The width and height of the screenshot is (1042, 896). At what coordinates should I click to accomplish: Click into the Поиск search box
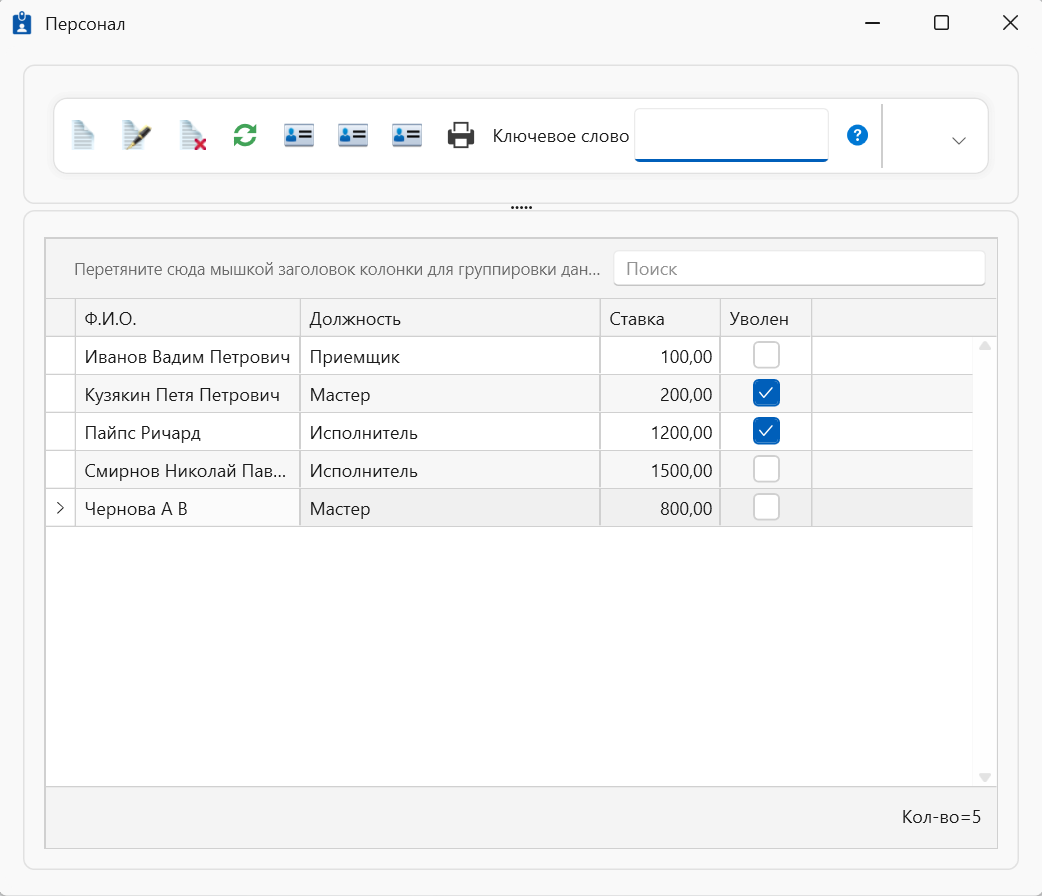click(799, 269)
